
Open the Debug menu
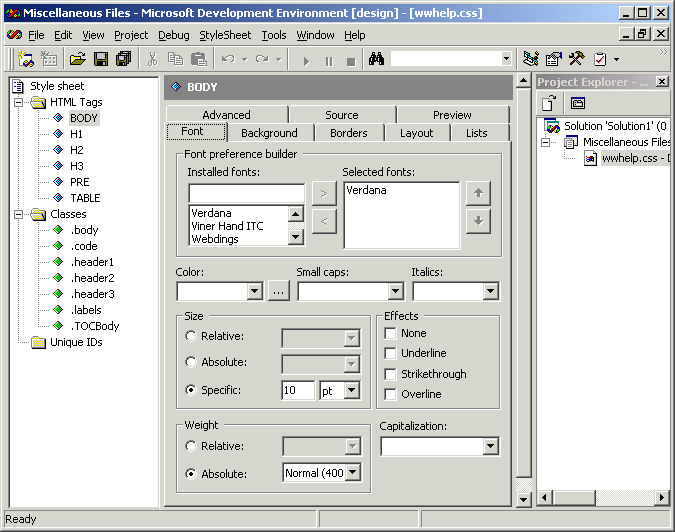[173, 35]
